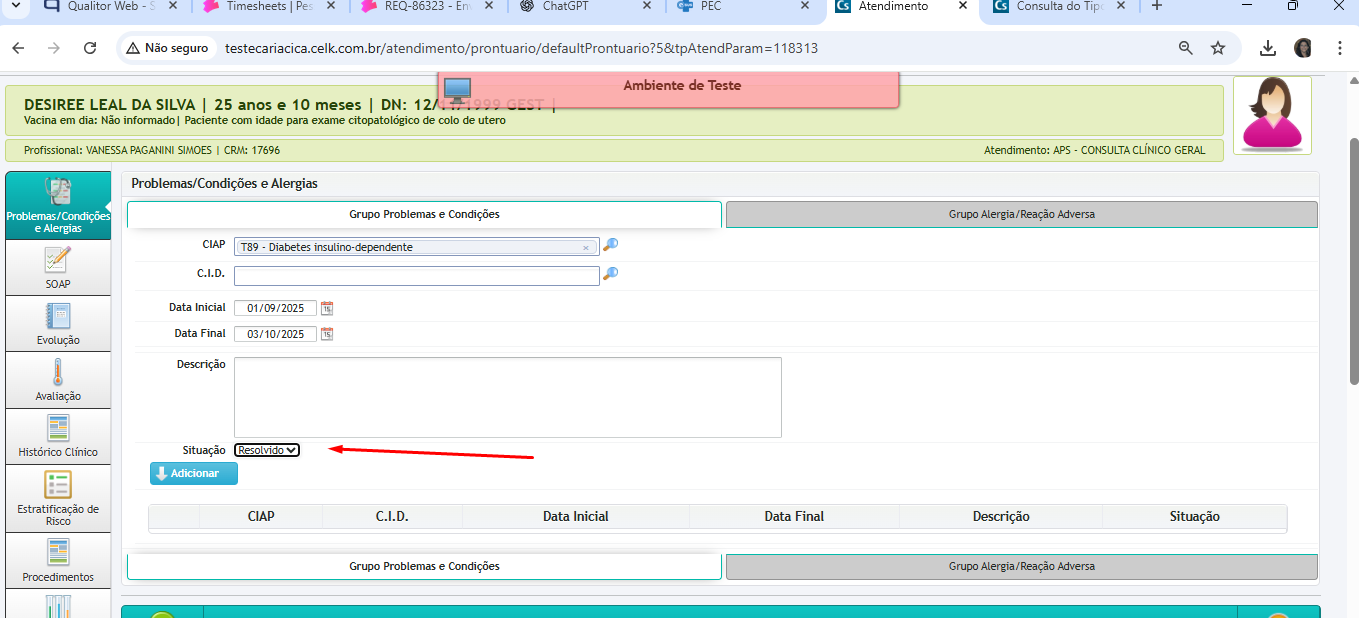Open Histórico Clínico in sidebar

[x=58, y=435]
